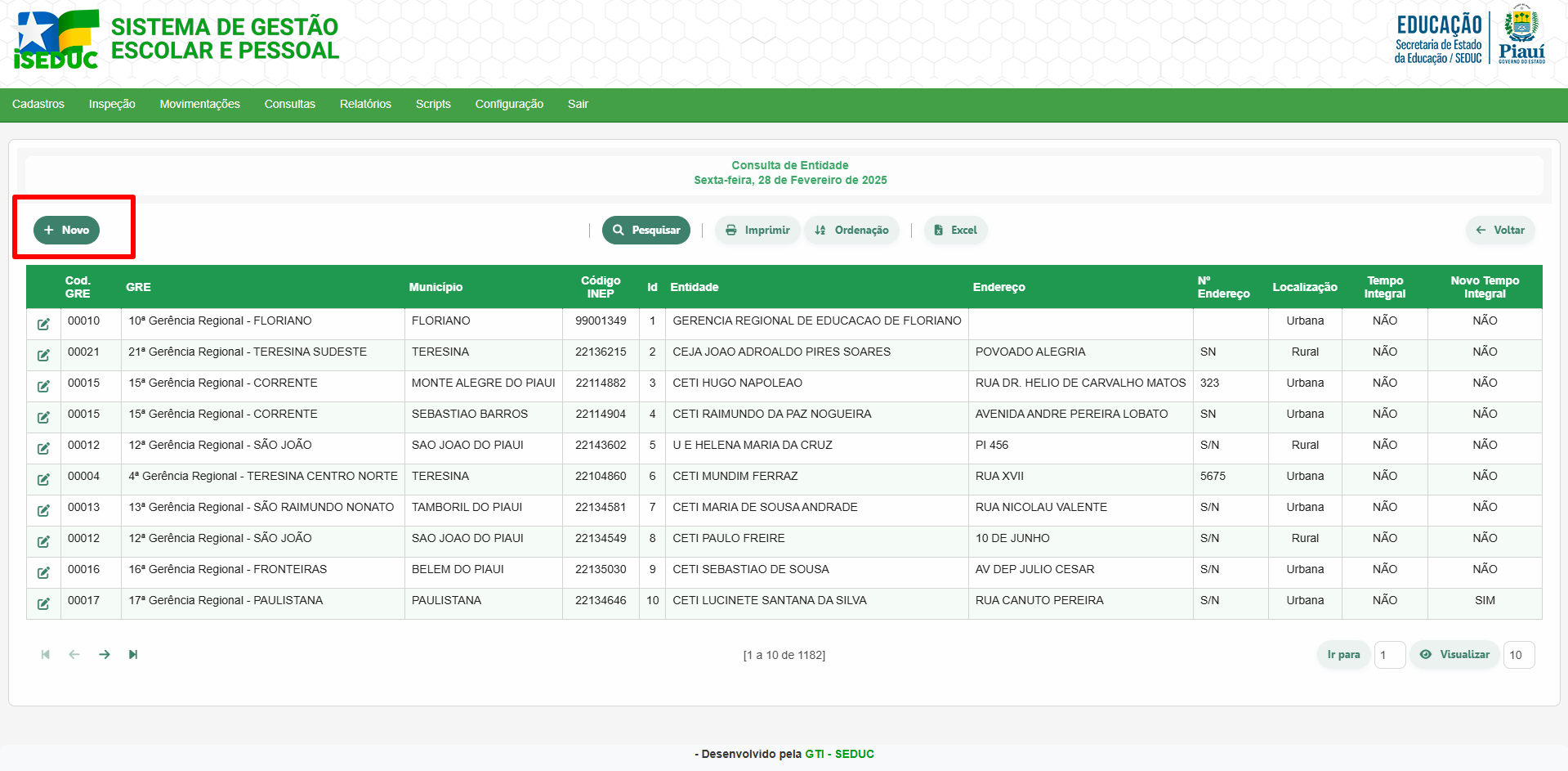Screen dimensions: 1568x771
Task: Click edit icon for GERENCIA REGIONAL DE FLORIANO row
Action: point(43,325)
